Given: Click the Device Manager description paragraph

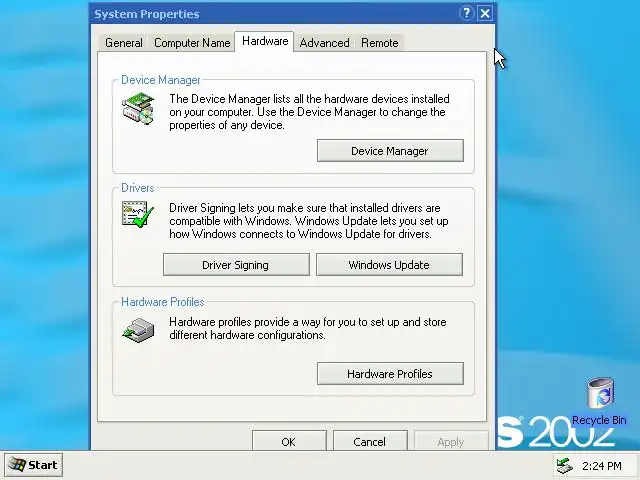Looking at the screenshot, I should [x=310, y=112].
